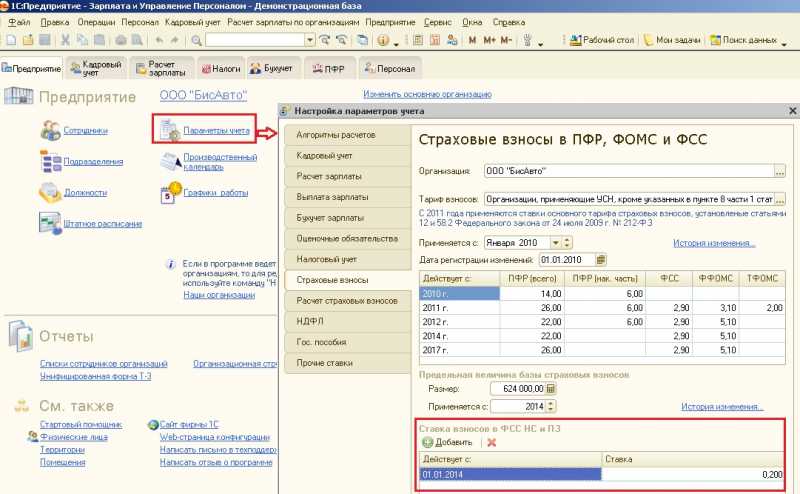
Task: Select the 2017 г. table row
Action: tap(602, 351)
